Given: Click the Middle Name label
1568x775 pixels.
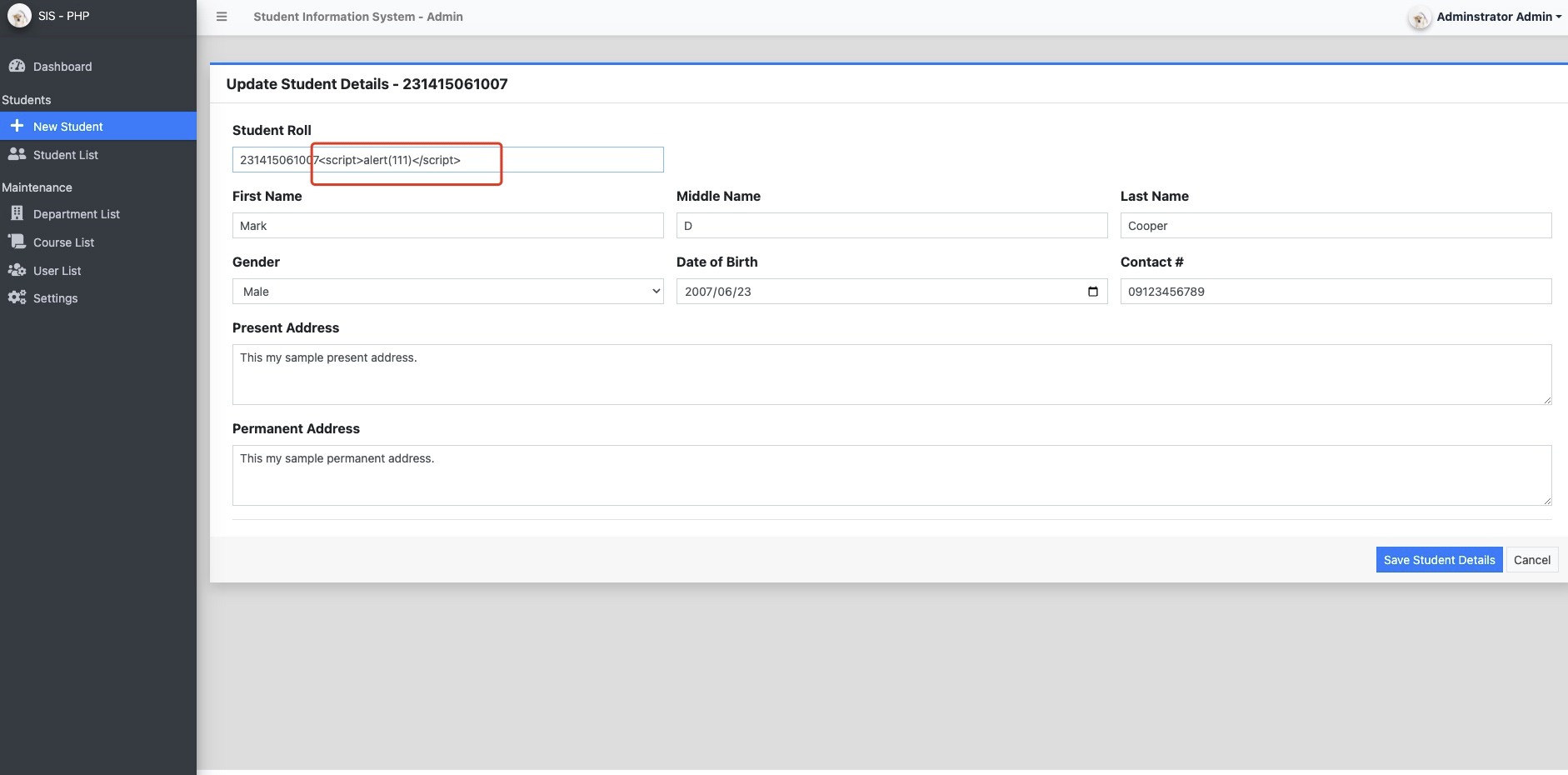Looking at the screenshot, I should [x=718, y=196].
